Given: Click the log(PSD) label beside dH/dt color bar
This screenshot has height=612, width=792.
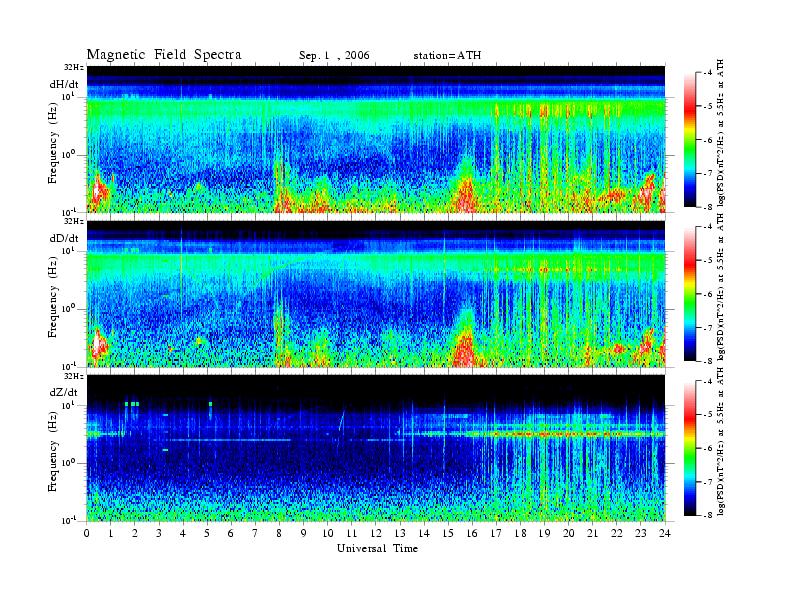Looking at the screenshot, I should (x=721, y=132).
